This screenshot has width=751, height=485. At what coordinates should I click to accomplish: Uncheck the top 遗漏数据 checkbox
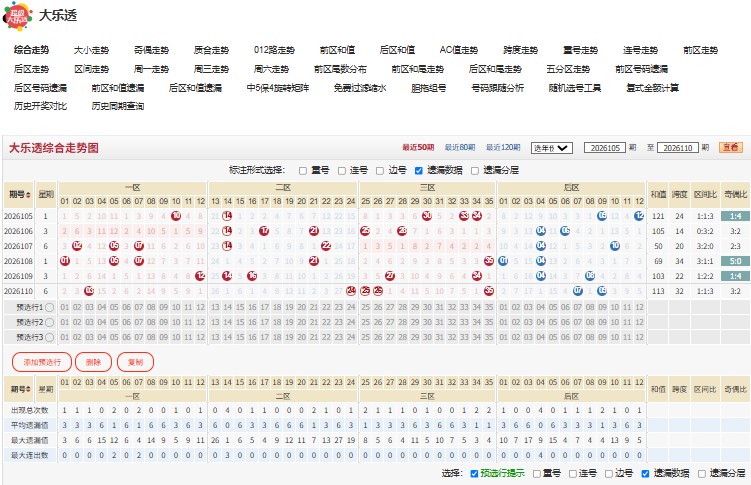(x=419, y=170)
